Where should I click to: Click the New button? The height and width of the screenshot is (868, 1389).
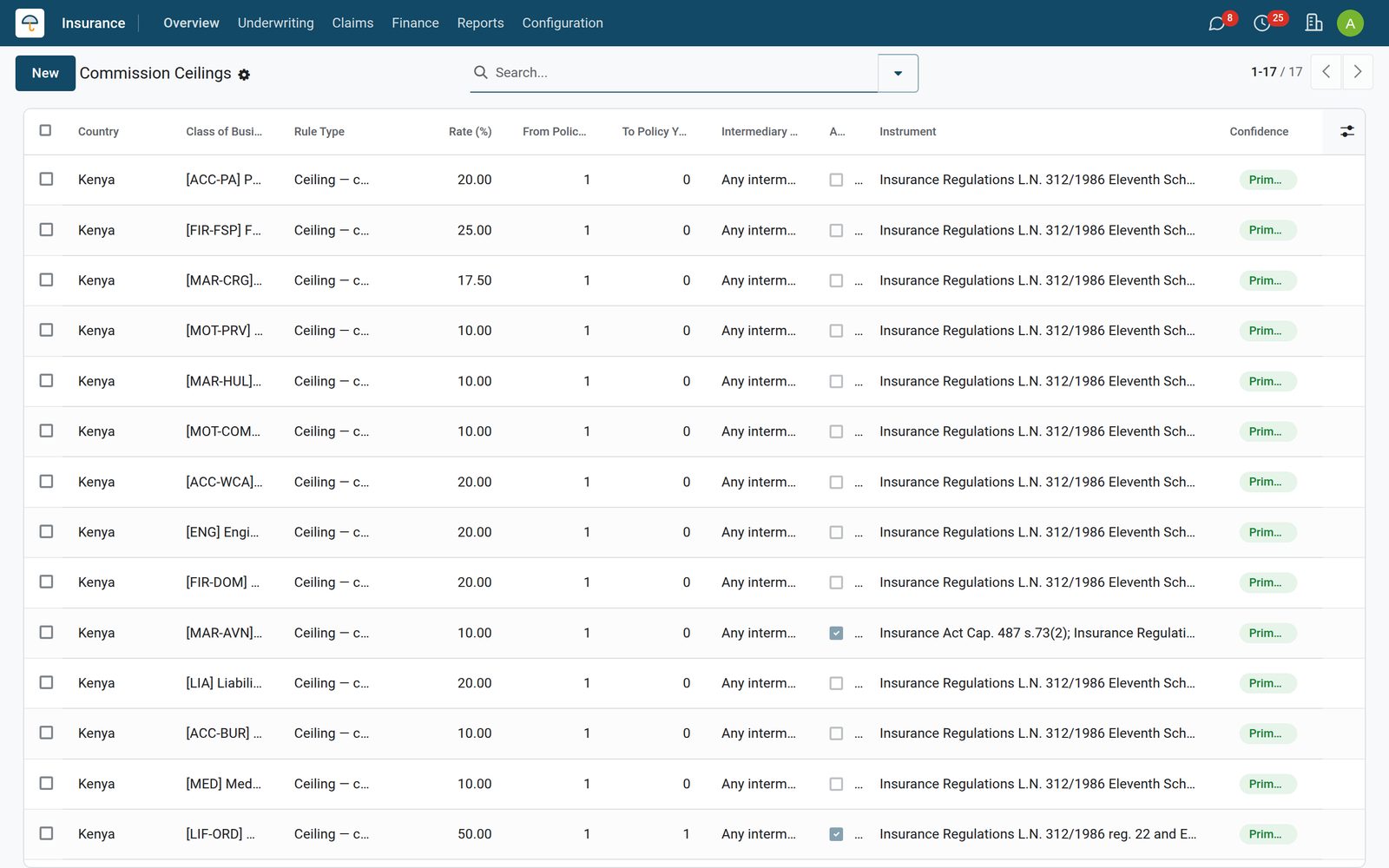pos(45,73)
